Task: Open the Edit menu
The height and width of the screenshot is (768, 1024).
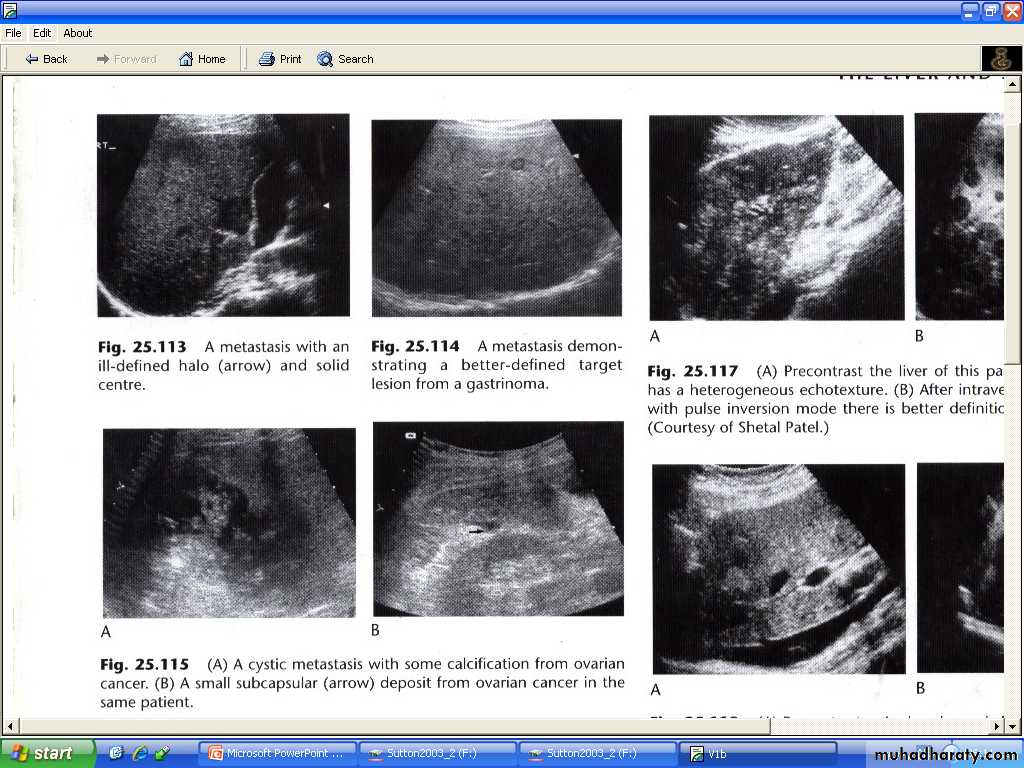Action: pyautogui.click(x=42, y=33)
